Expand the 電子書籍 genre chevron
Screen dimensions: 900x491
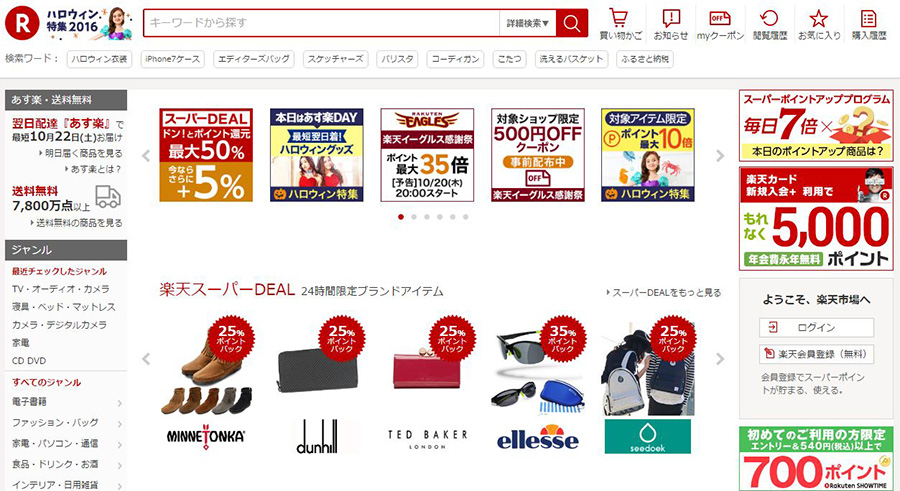point(119,403)
